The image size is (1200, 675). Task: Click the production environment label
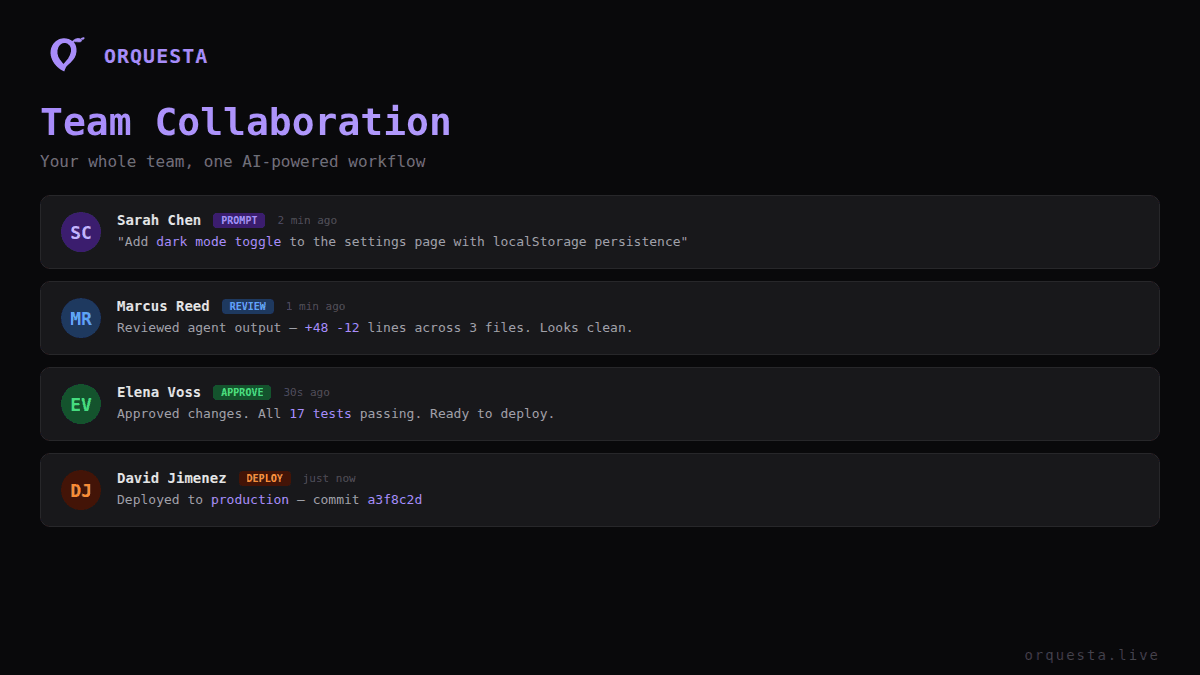[x=249, y=499]
